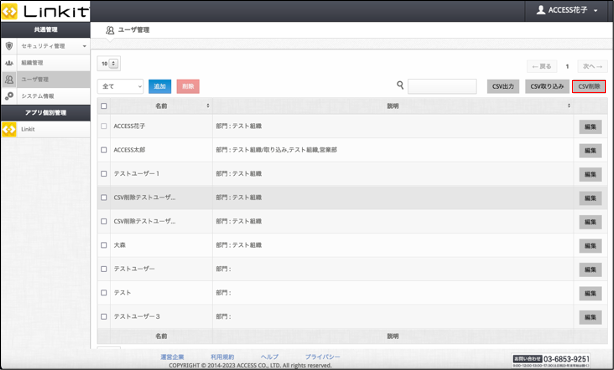Open 組織管理 in the sidebar

coord(45,63)
